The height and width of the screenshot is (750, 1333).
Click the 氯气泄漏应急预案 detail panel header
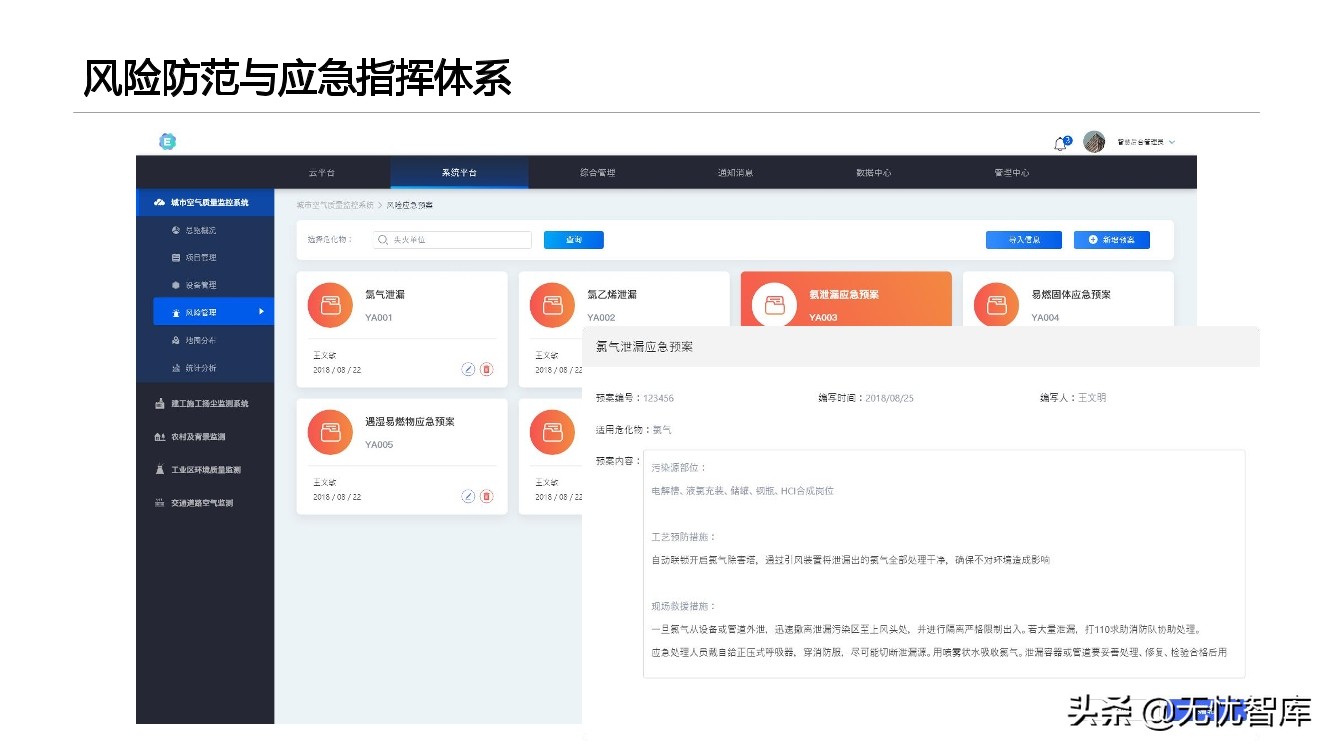[x=921, y=347]
